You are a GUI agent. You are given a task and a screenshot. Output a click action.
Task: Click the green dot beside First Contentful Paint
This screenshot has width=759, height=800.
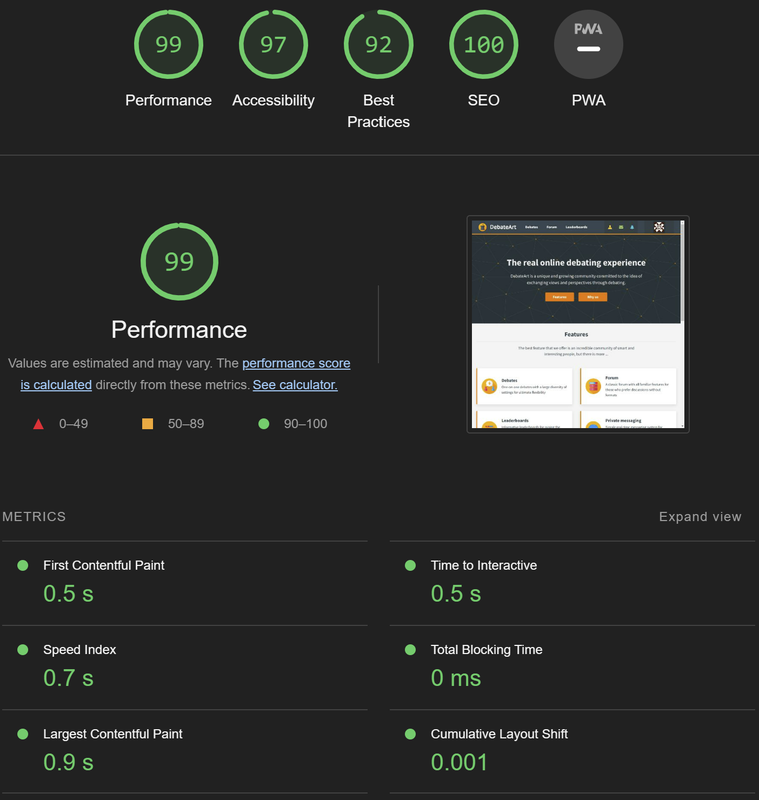(23, 565)
